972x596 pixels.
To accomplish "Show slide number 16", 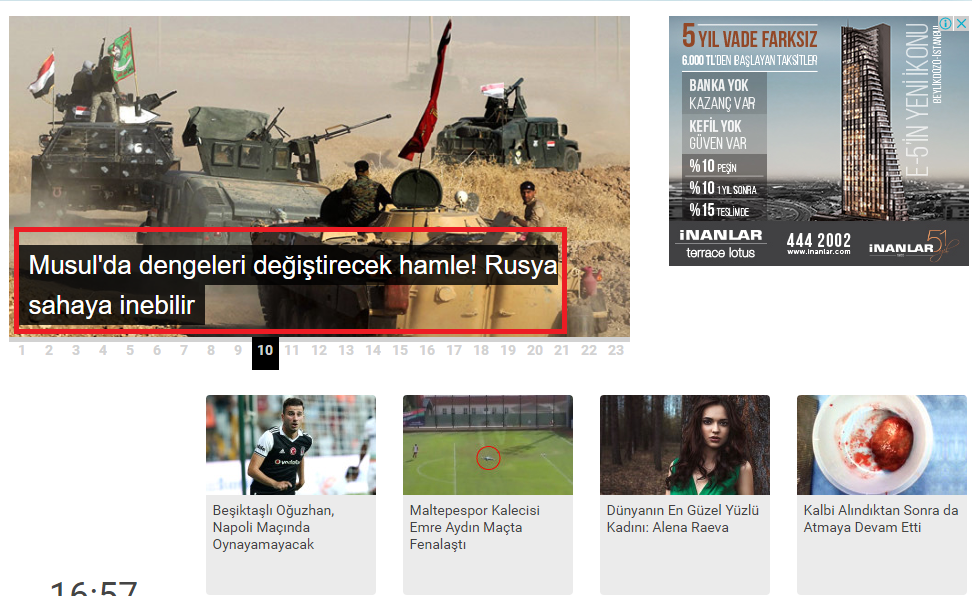I will [427, 351].
